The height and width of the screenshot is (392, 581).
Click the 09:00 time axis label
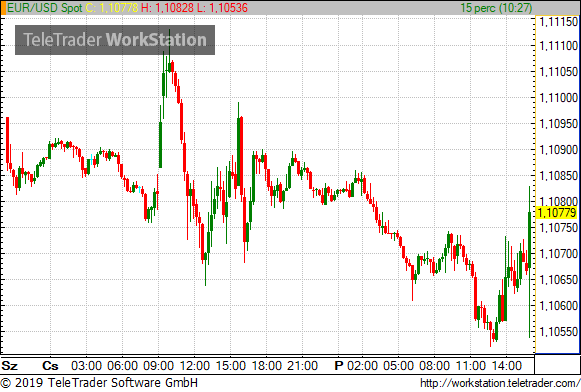[x=158, y=366]
